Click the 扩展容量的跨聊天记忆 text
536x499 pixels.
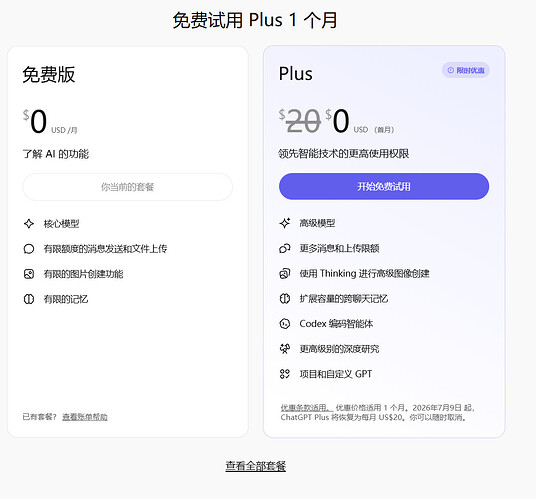click(x=344, y=299)
